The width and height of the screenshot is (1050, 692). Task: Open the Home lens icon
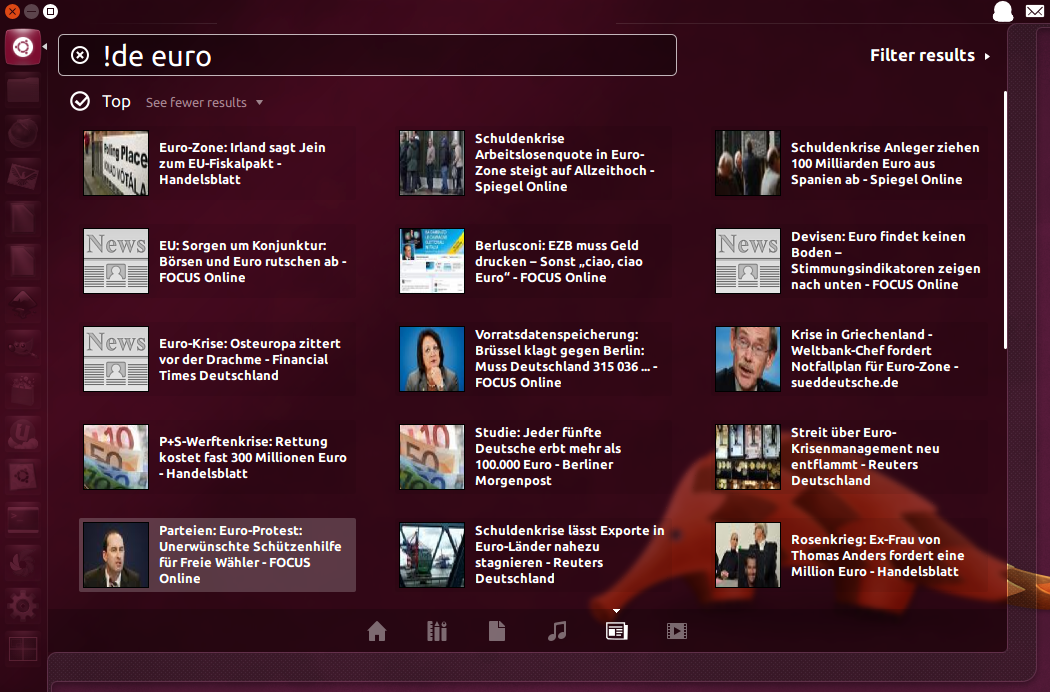[377, 631]
